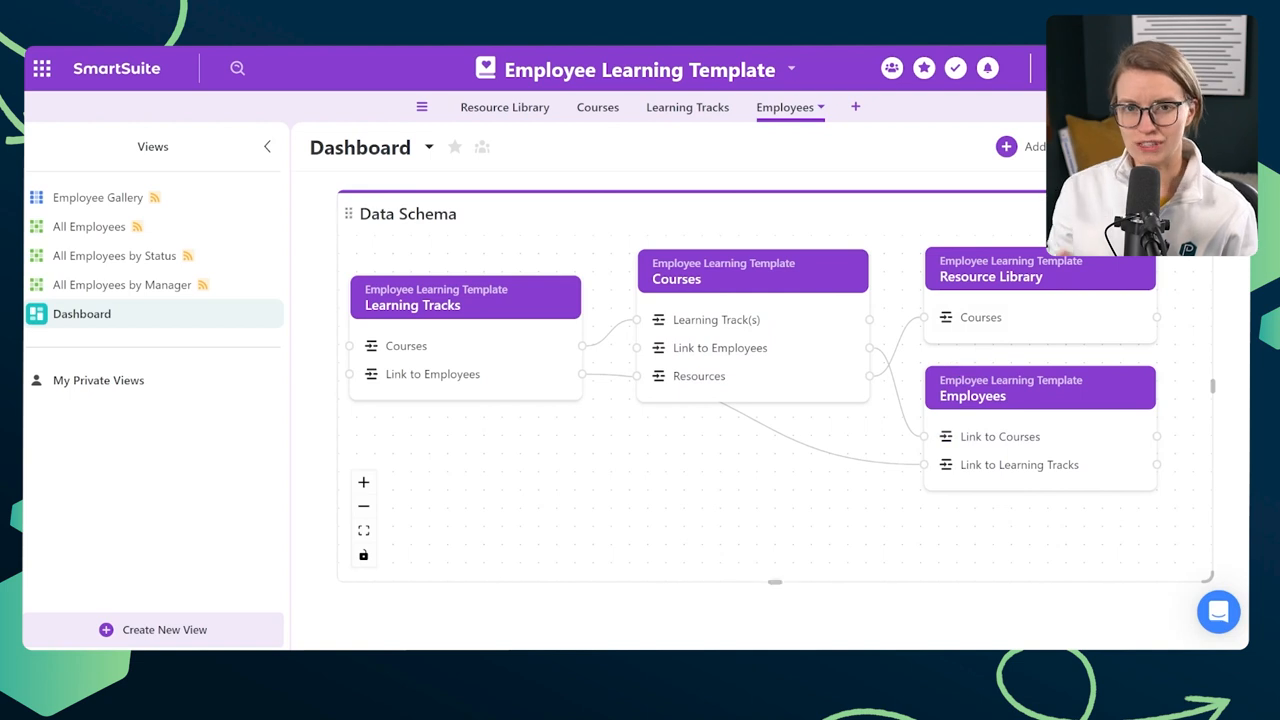Fit the schema diagram to view

point(364,531)
